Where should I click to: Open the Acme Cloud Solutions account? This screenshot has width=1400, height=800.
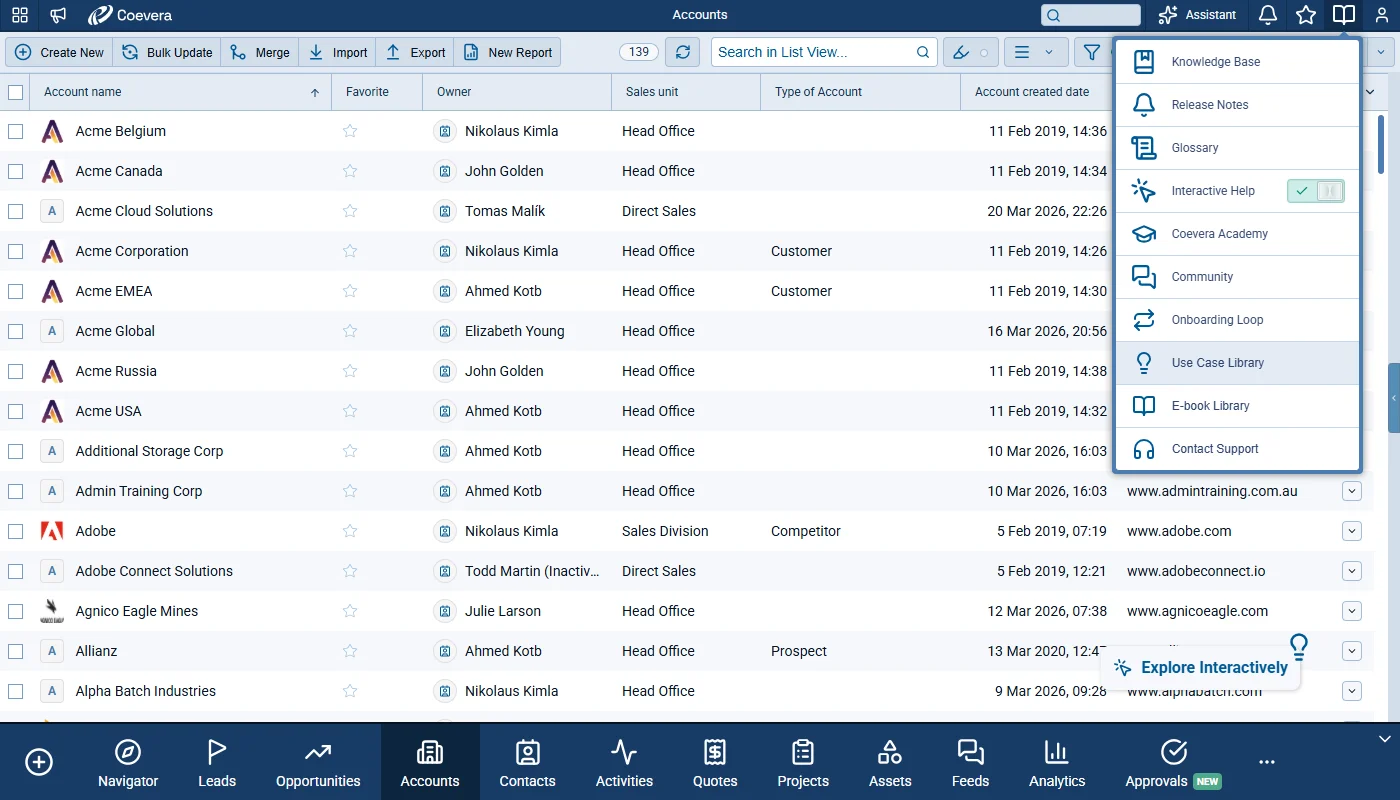[x=144, y=211]
